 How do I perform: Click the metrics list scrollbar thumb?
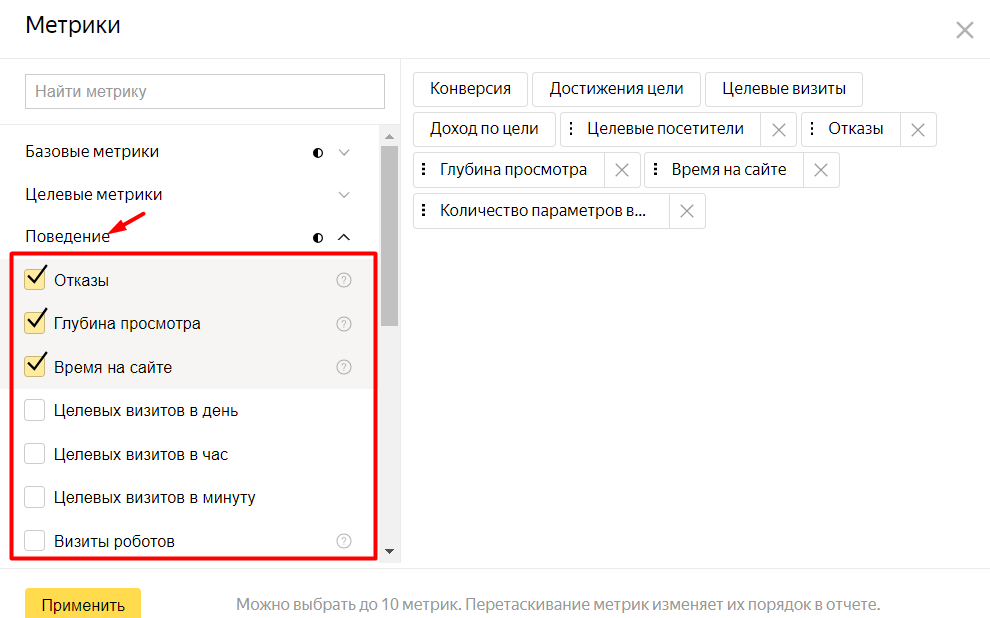[390, 236]
